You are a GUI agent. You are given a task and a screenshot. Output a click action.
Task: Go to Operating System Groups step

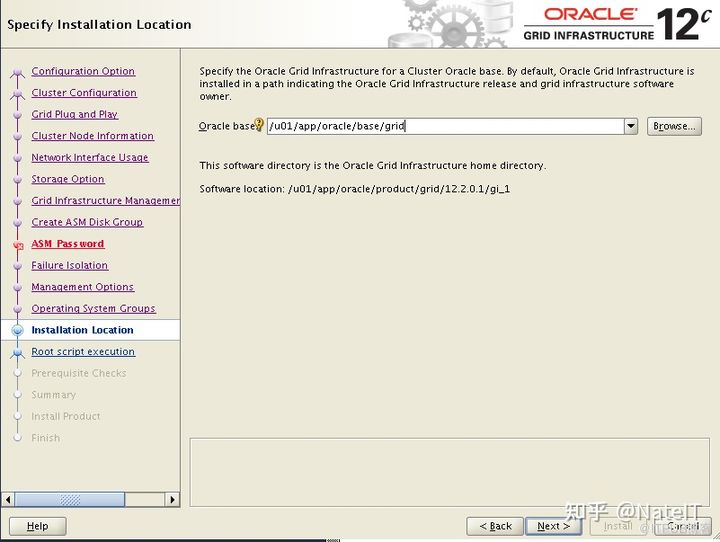pyautogui.click(x=94, y=309)
